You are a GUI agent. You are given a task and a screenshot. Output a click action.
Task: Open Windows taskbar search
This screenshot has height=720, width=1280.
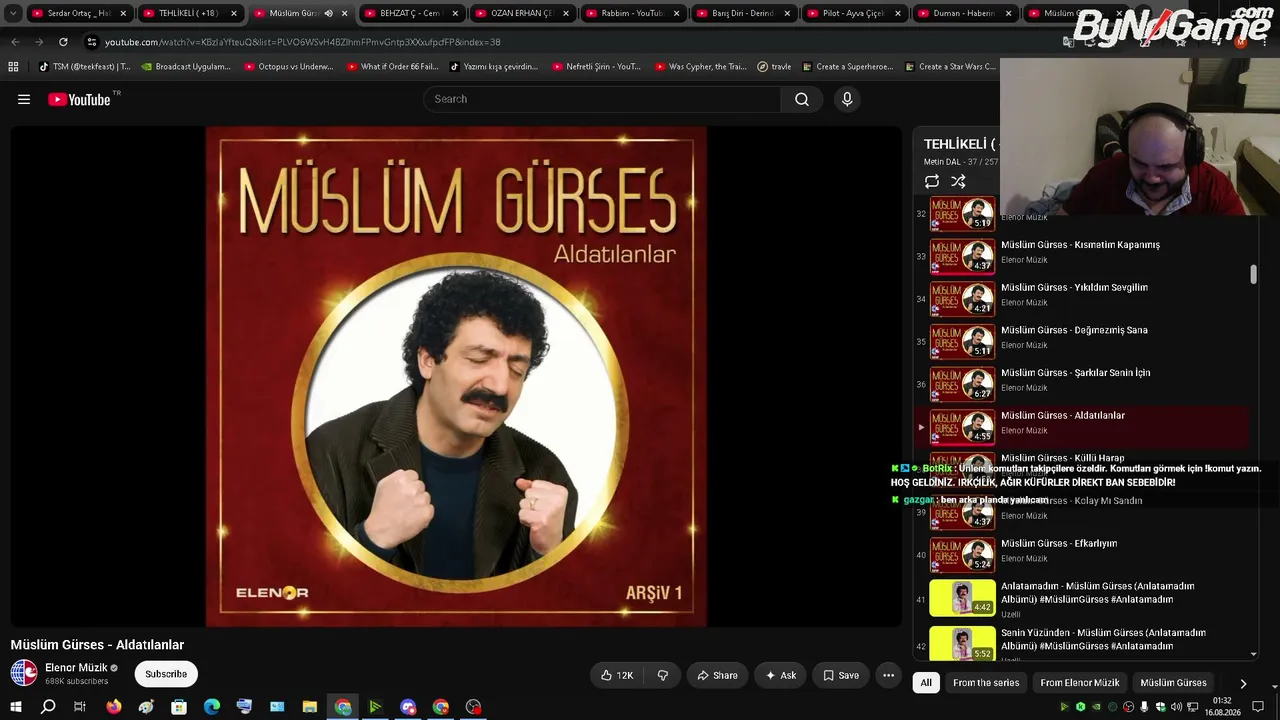click(x=48, y=707)
